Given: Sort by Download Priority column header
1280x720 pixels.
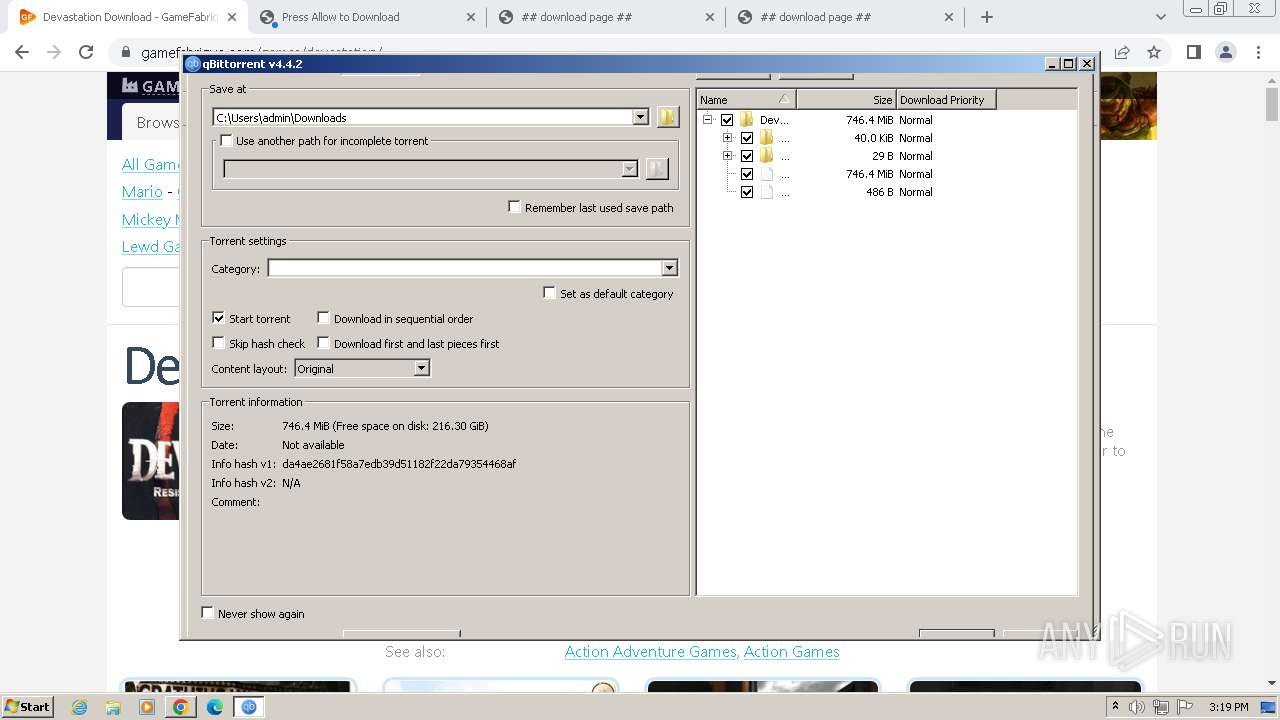Looking at the screenshot, I should [x=946, y=99].
